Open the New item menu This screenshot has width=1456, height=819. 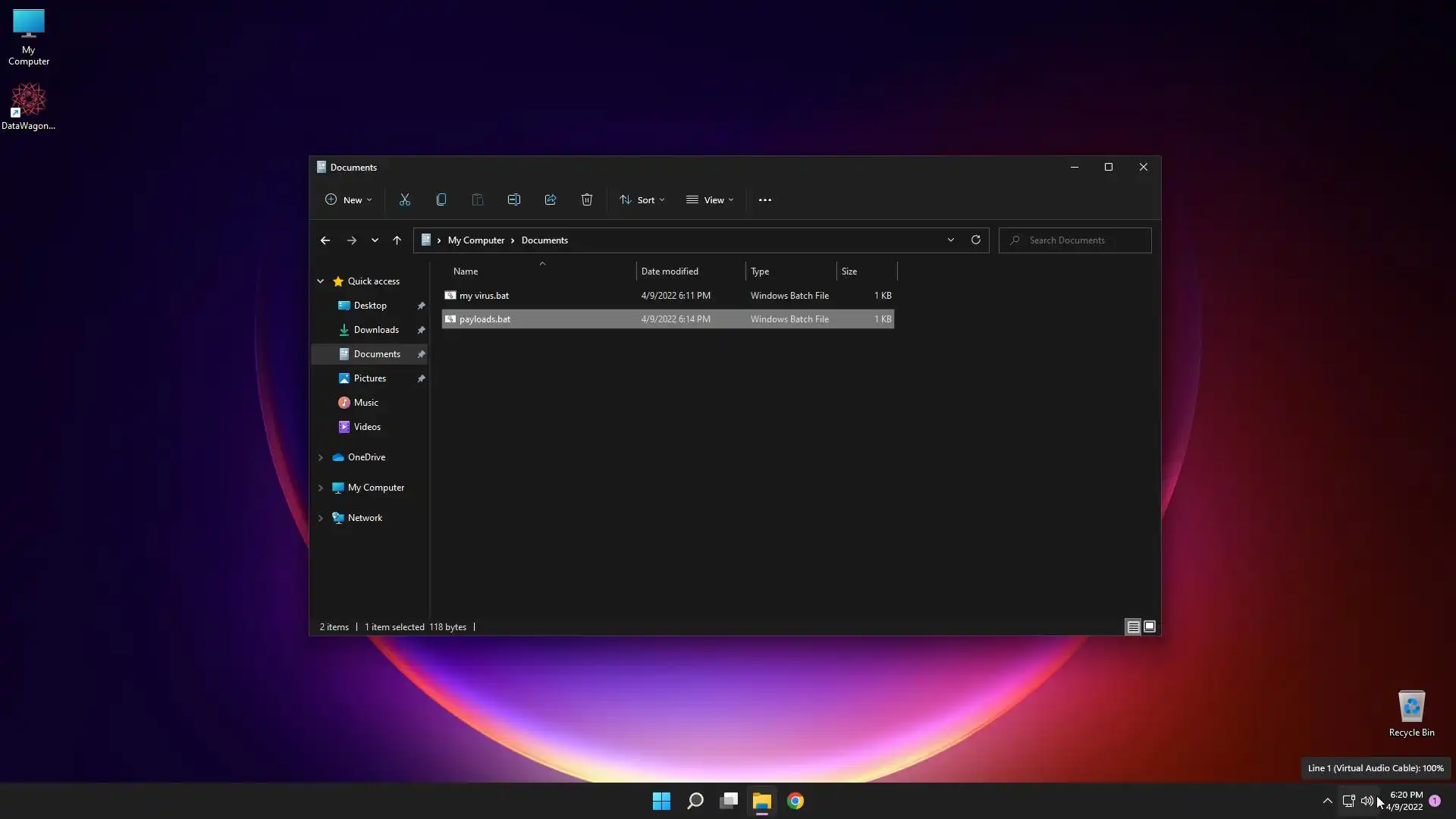[x=348, y=200]
